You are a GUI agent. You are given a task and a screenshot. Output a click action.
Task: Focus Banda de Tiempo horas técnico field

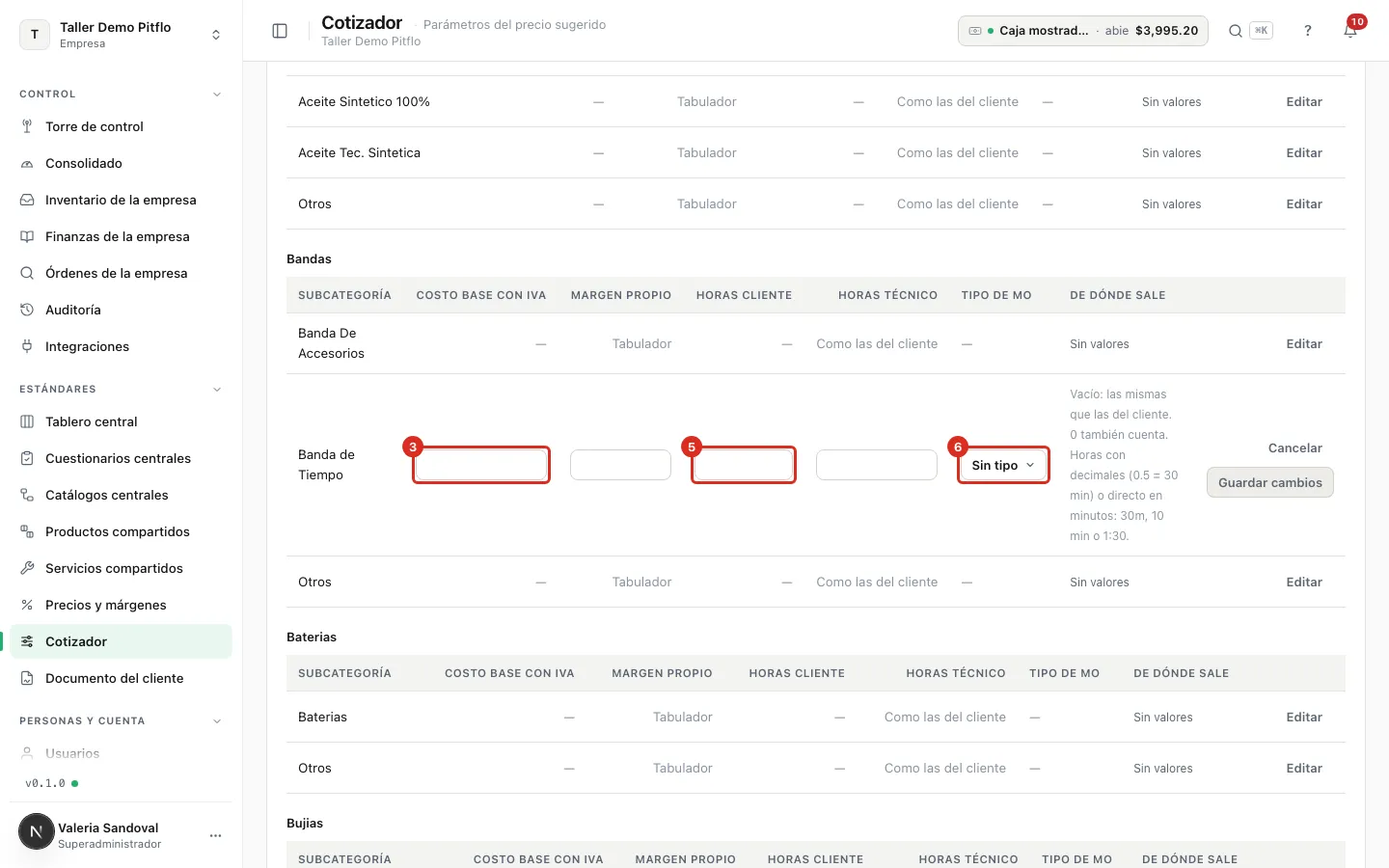pos(877,465)
